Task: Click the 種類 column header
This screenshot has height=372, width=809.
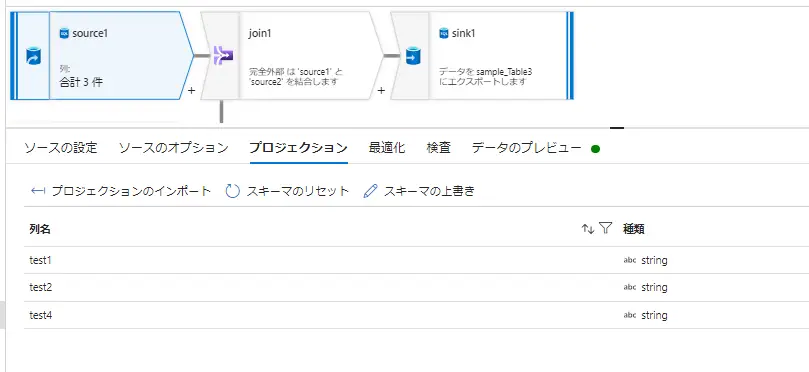Action: (x=634, y=229)
